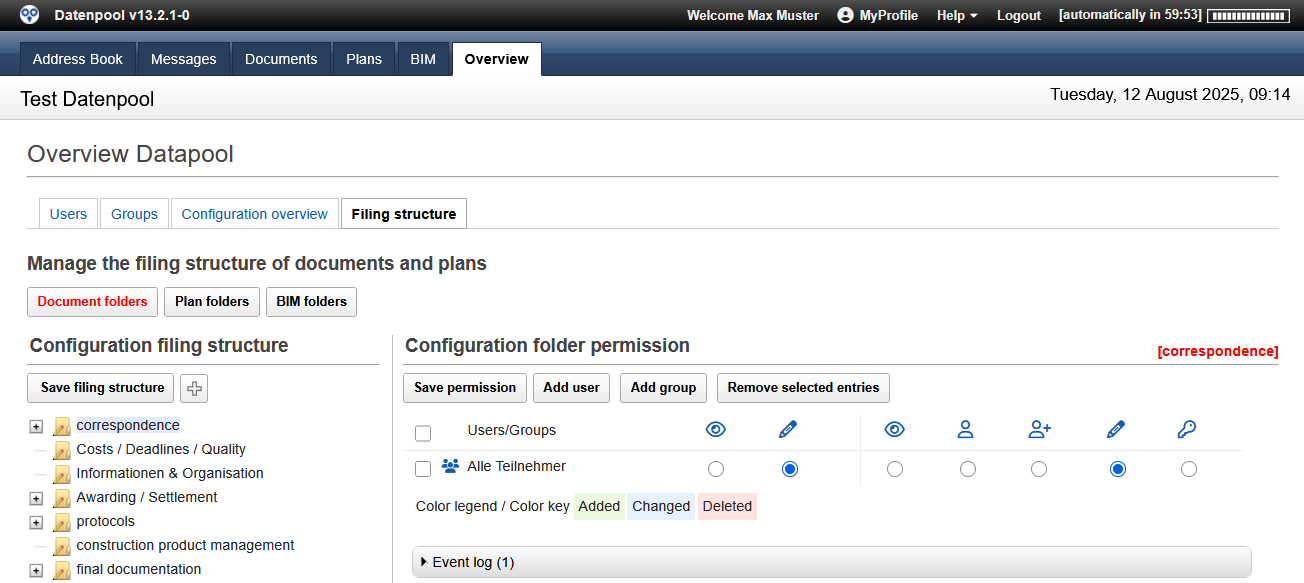Expand the correspondence folder tree node
This screenshot has height=583, width=1304.
pos(36,426)
